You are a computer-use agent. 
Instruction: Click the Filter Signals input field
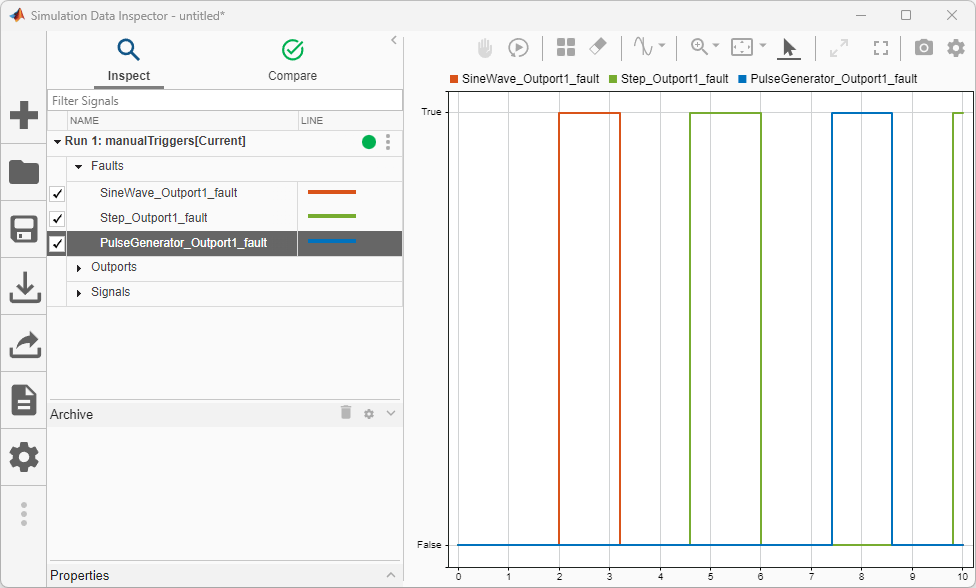225,101
